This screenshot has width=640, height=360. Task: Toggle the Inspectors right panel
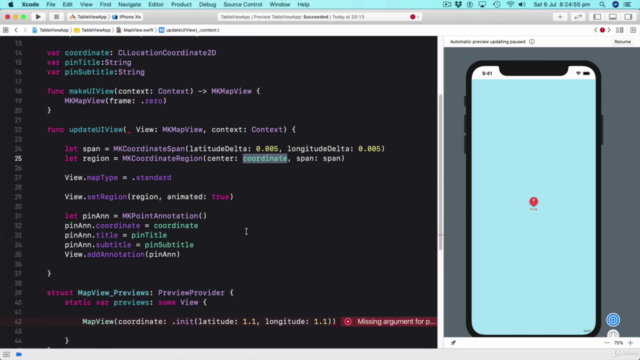pos(628,17)
